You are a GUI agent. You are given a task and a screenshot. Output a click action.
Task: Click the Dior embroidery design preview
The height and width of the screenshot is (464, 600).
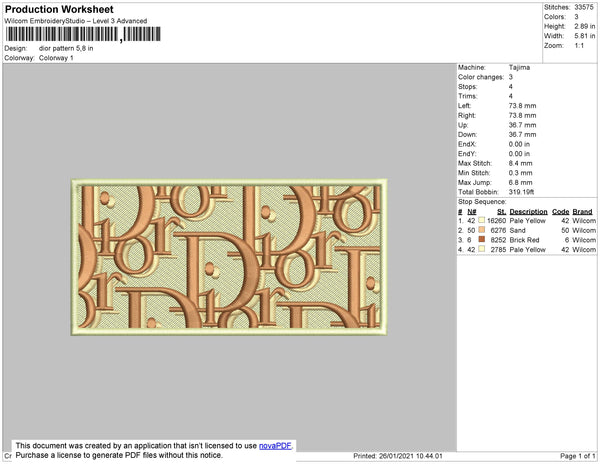coord(228,256)
